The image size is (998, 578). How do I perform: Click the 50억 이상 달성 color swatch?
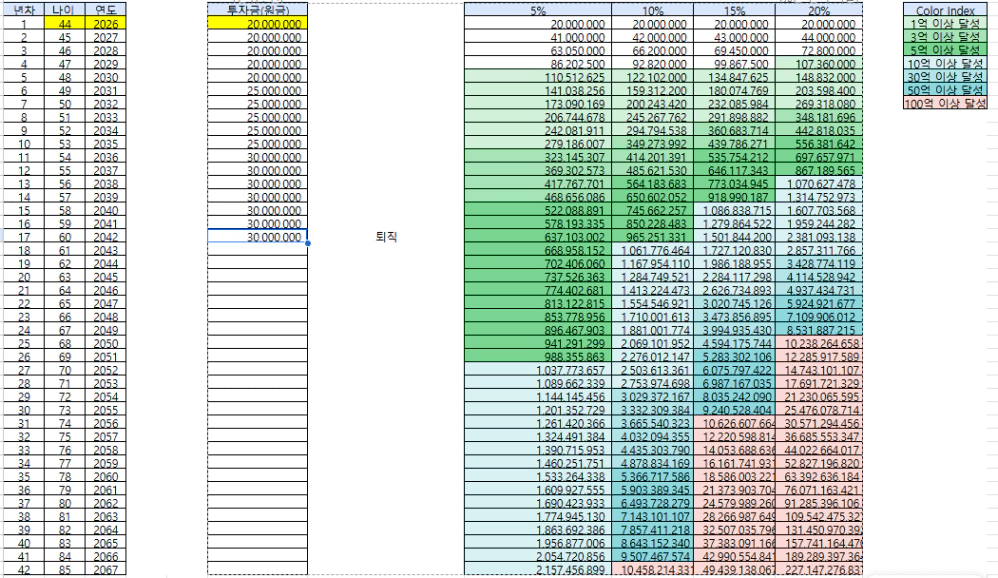pyautogui.click(x=945, y=90)
